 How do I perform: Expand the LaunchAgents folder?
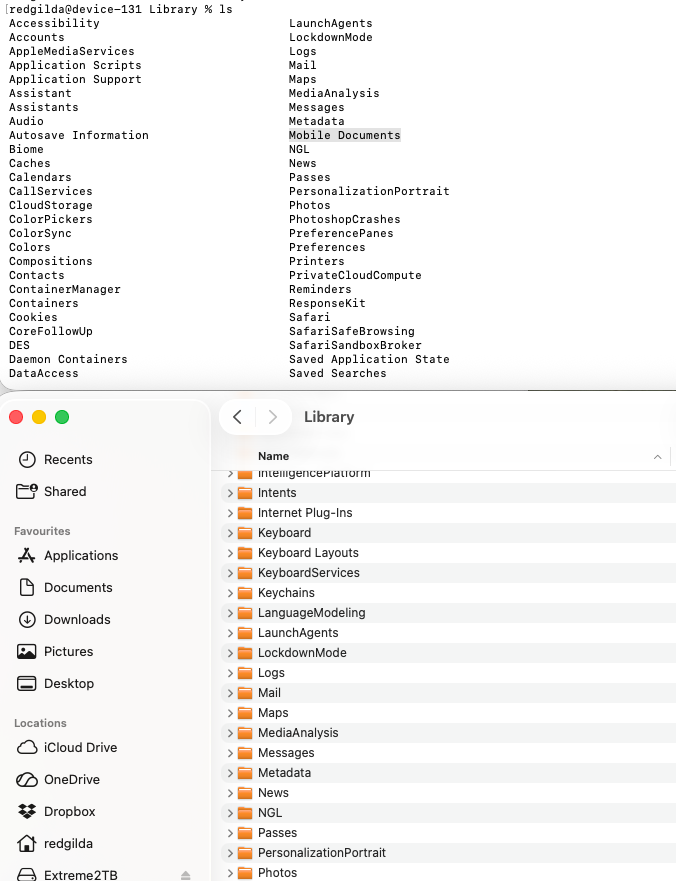click(x=230, y=633)
